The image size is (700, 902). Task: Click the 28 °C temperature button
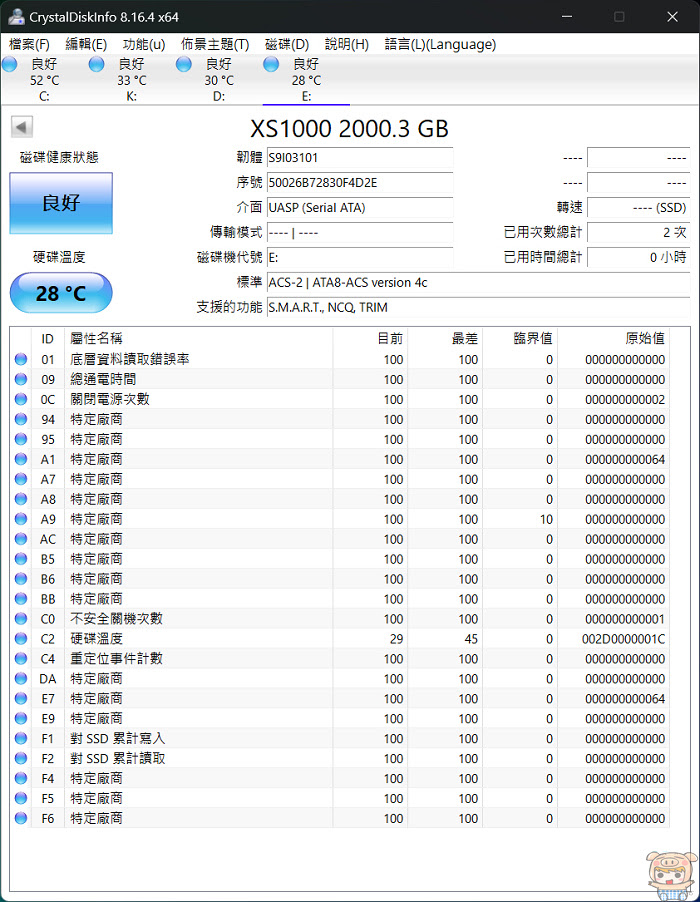point(61,293)
